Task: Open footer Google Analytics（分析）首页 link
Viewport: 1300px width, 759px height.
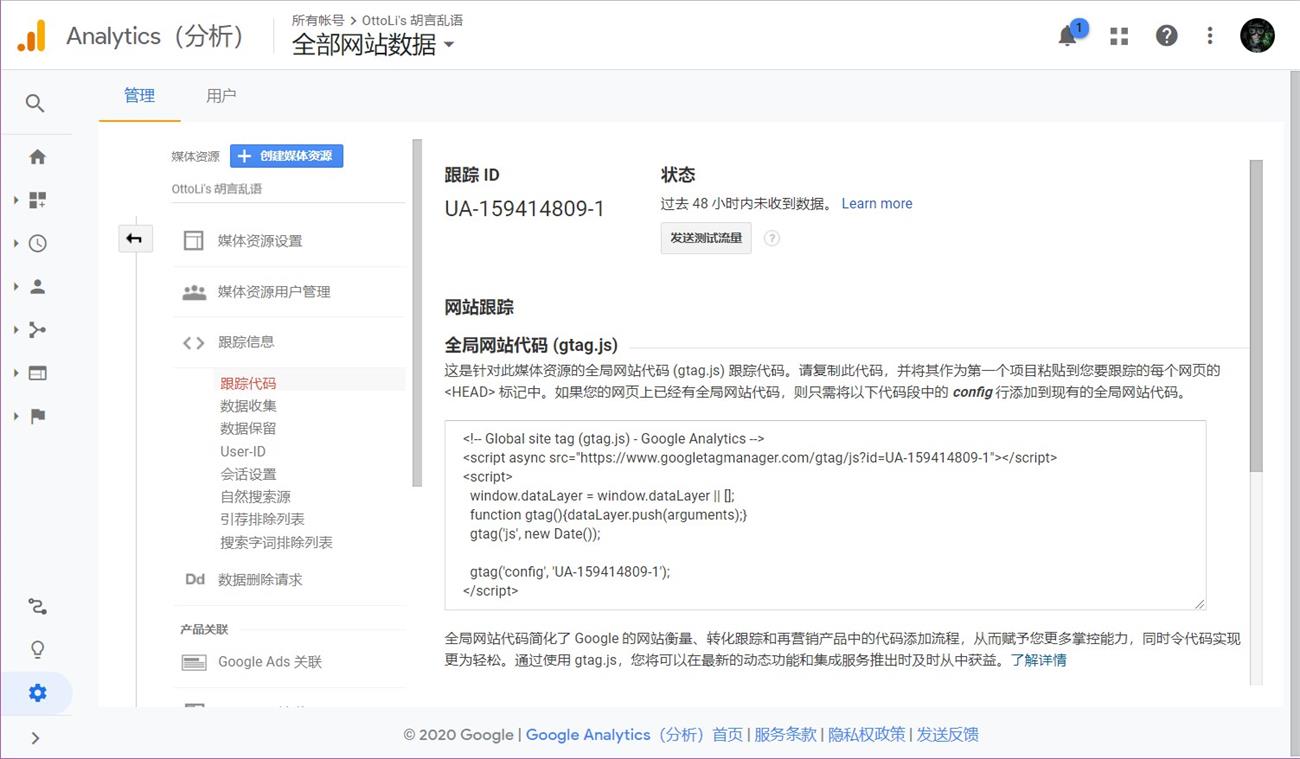Action: (634, 735)
